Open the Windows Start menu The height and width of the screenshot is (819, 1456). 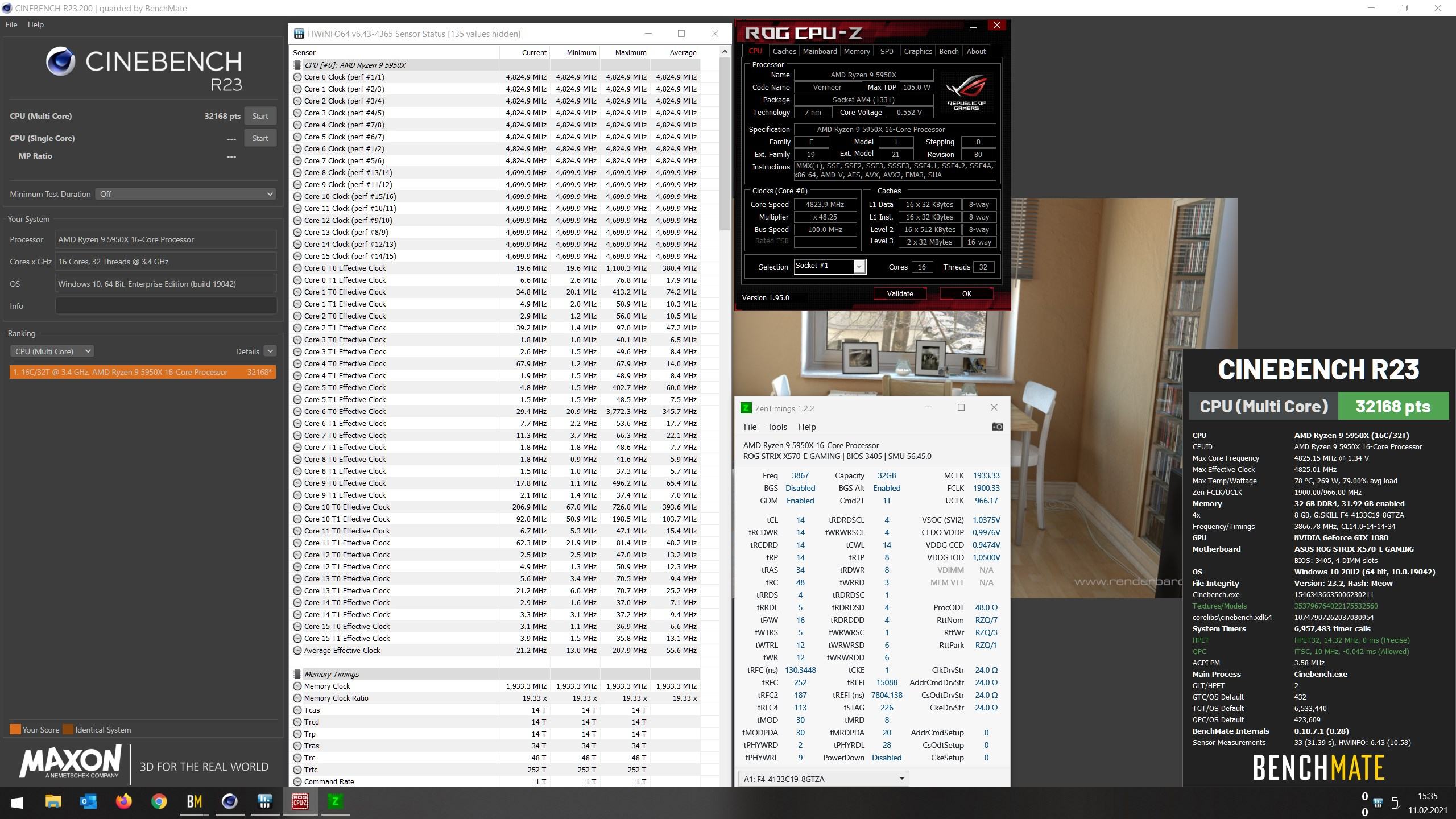17,803
